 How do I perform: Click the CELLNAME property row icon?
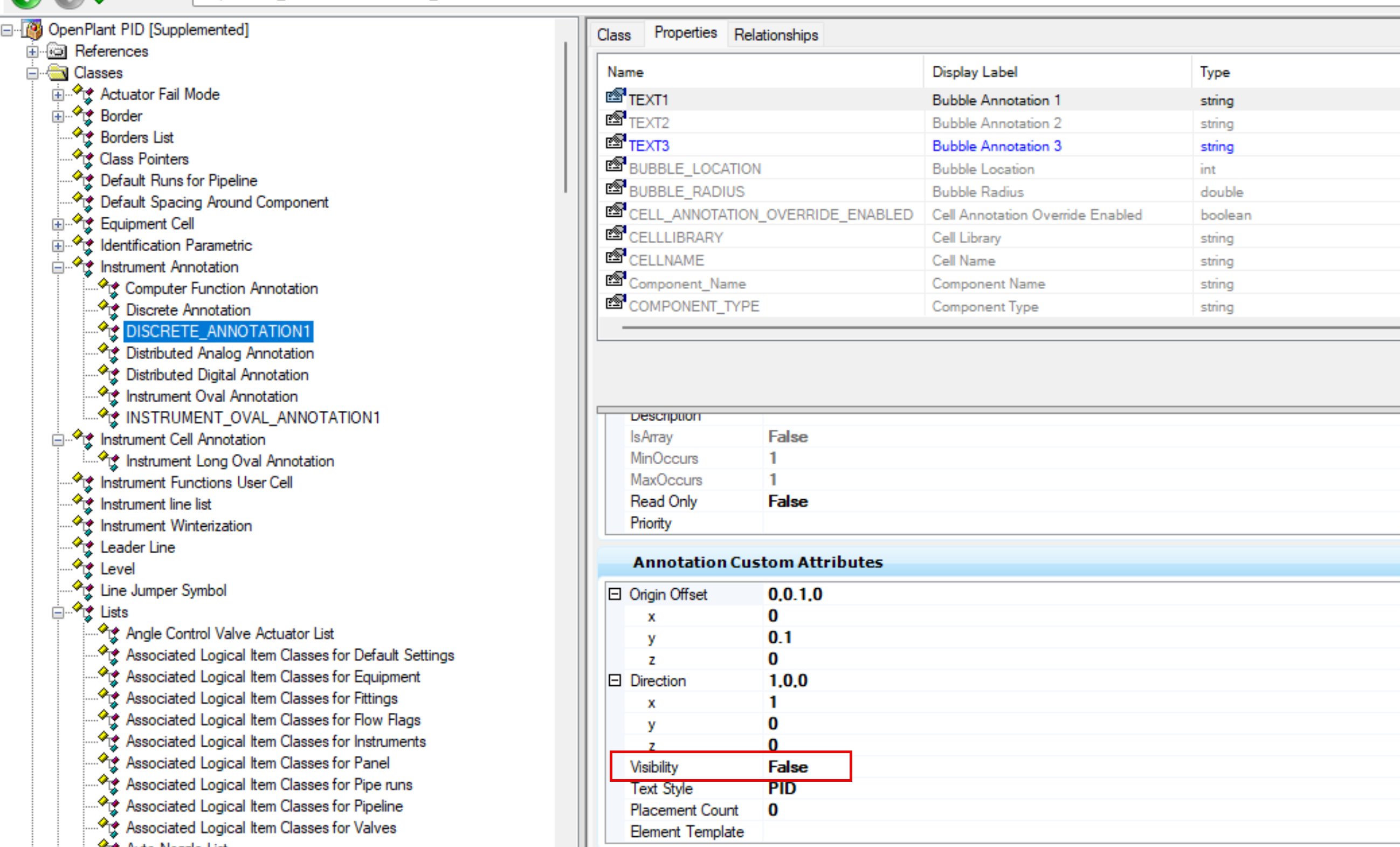(615, 257)
